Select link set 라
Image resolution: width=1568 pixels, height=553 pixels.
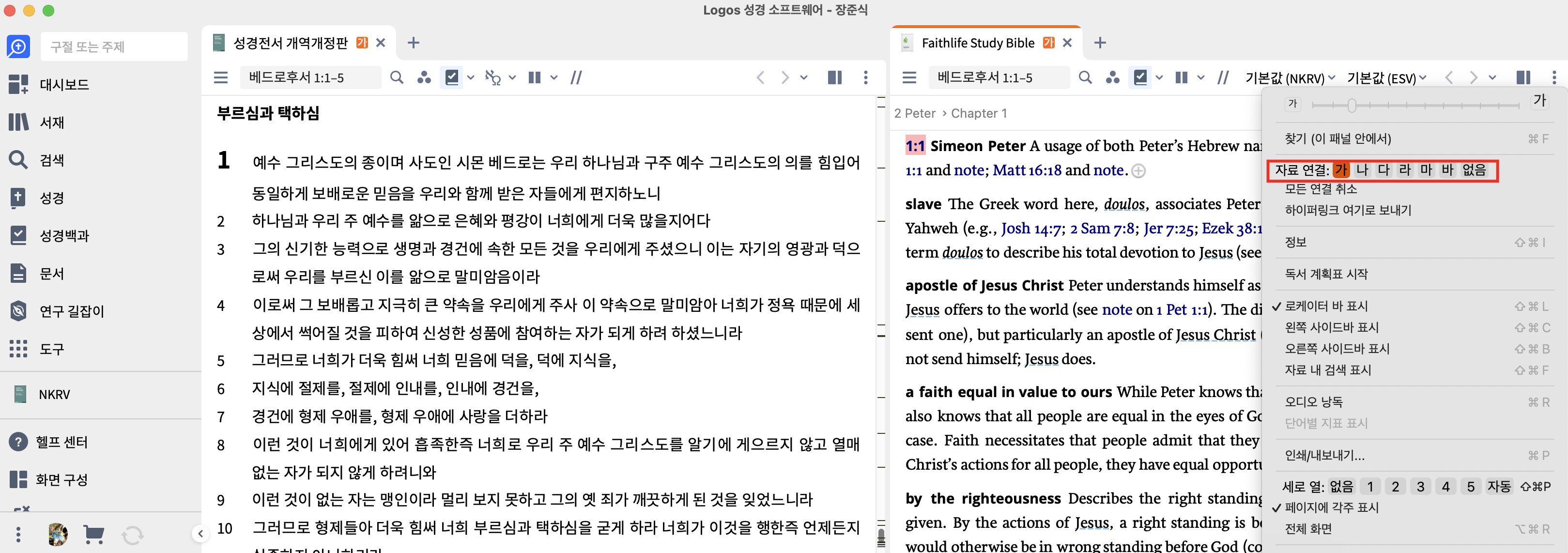1405,170
